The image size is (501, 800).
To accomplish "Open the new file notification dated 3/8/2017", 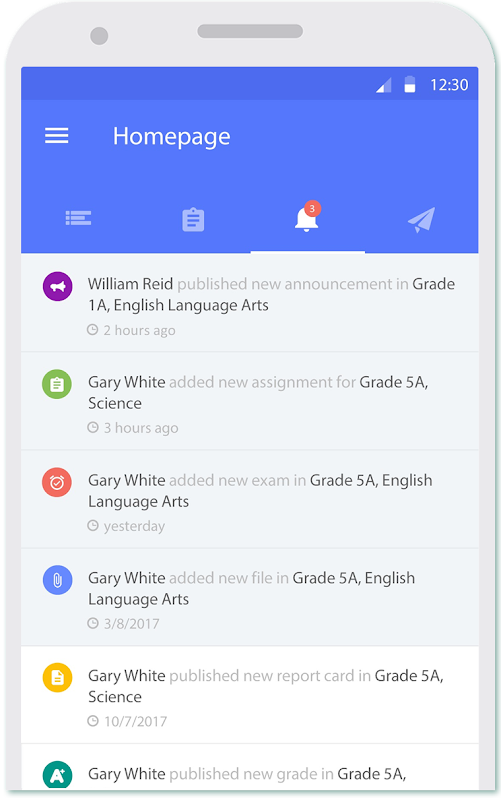I will click(x=249, y=597).
